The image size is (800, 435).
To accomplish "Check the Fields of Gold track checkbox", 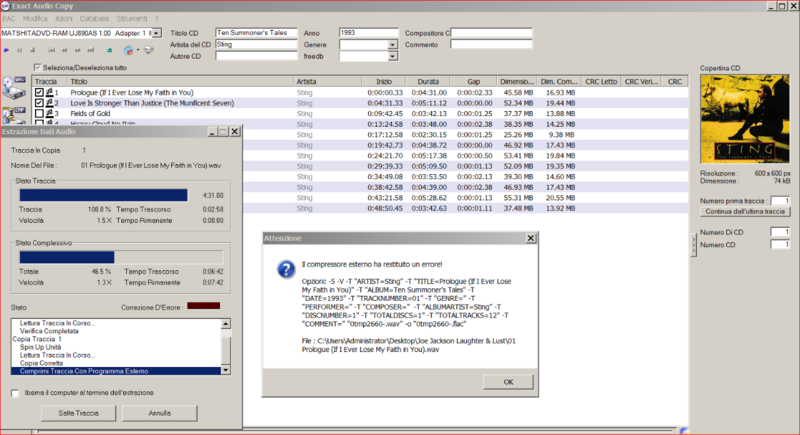I will 39,114.
